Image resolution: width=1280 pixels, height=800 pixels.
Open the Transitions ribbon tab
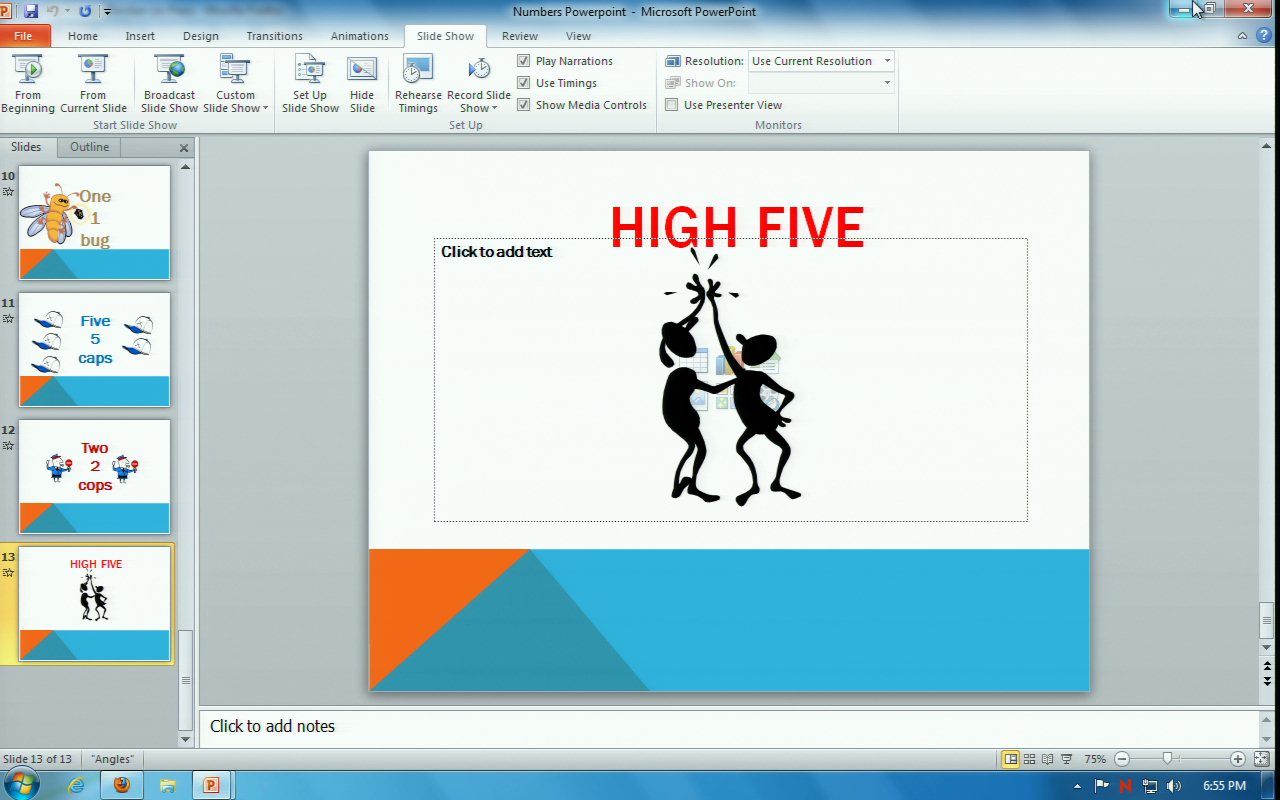[274, 36]
